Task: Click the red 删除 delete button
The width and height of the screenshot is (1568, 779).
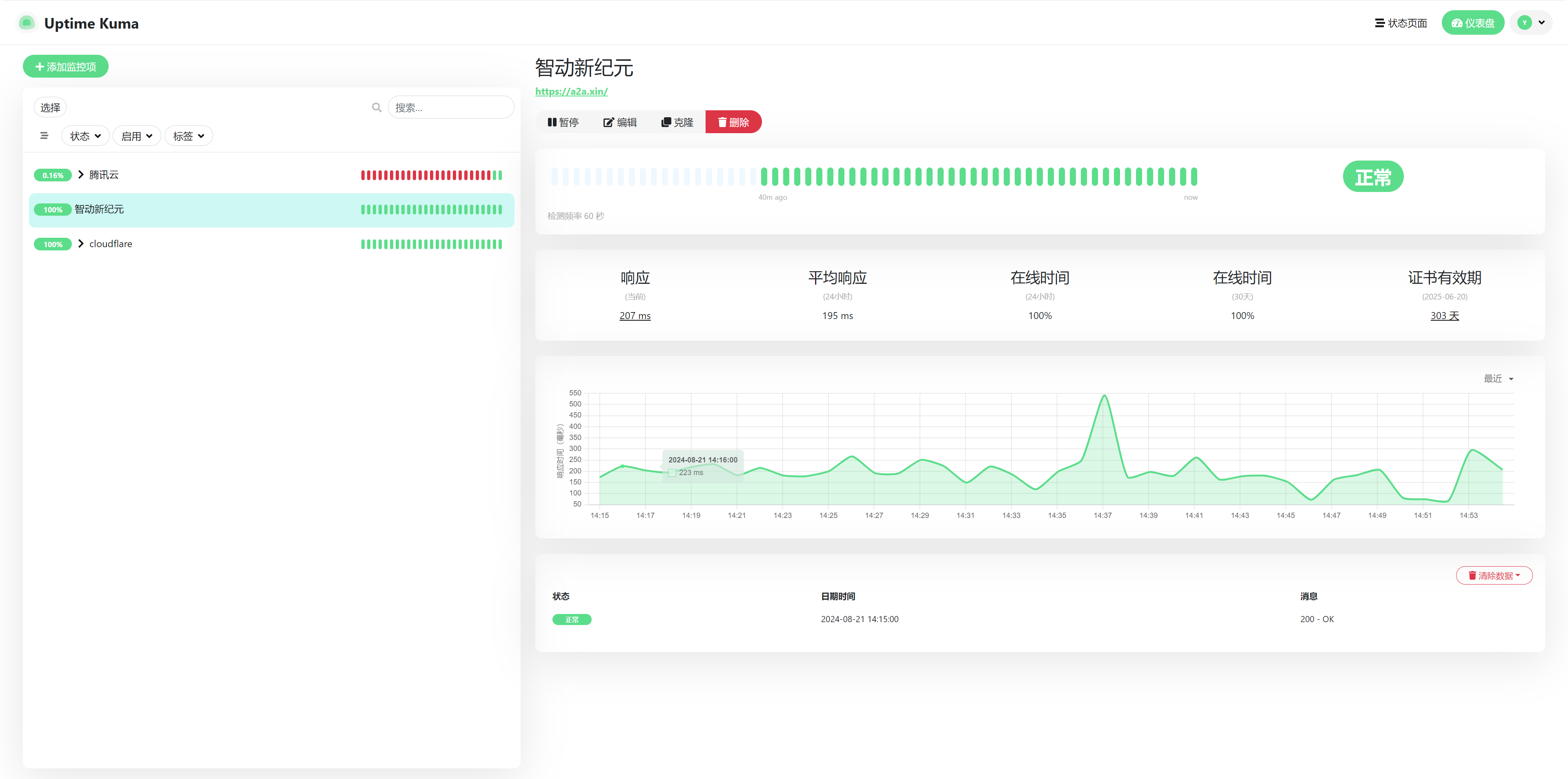Action: 733,122
